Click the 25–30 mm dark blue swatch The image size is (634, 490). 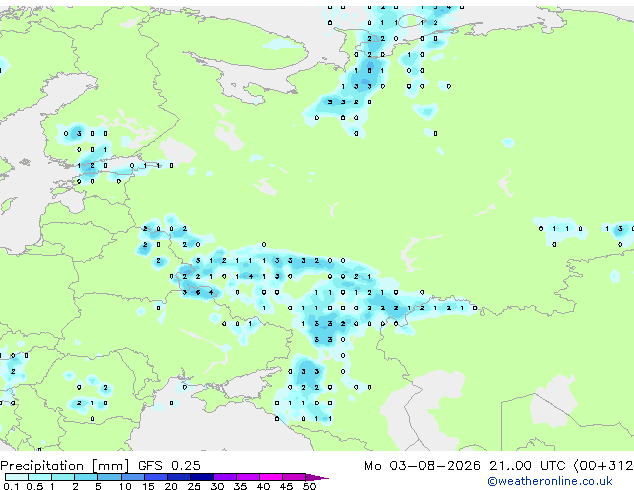(x=202, y=477)
